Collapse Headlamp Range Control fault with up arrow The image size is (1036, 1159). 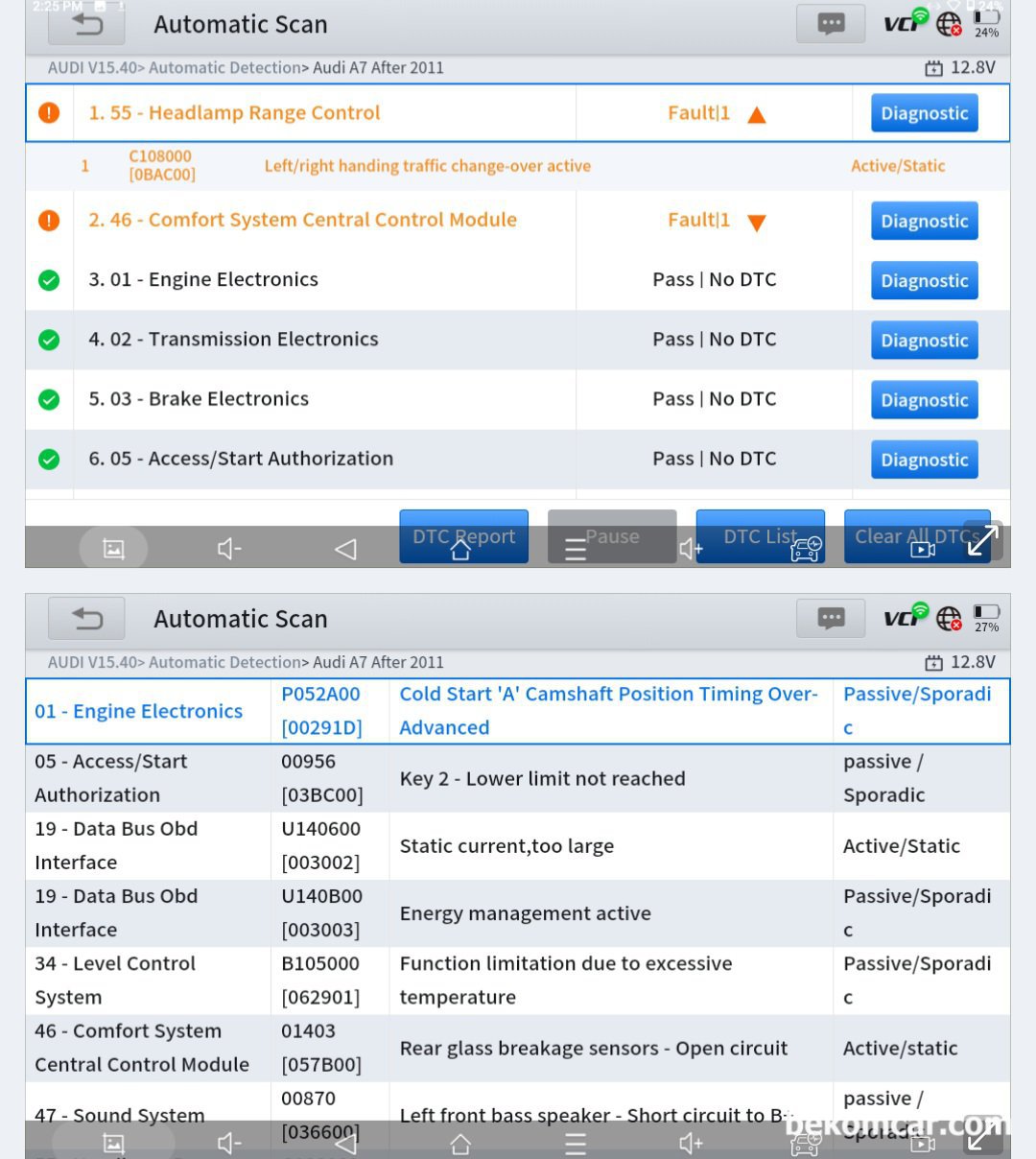point(756,115)
